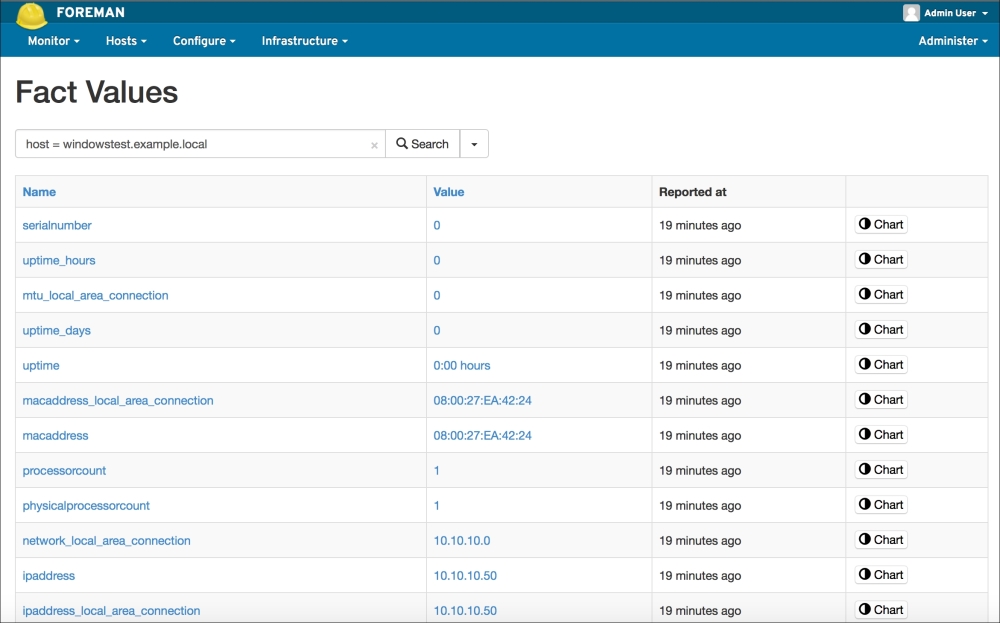The width and height of the screenshot is (1000, 623).
Task: Show Chart for mtu_local_area_connection
Action: point(881,295)
